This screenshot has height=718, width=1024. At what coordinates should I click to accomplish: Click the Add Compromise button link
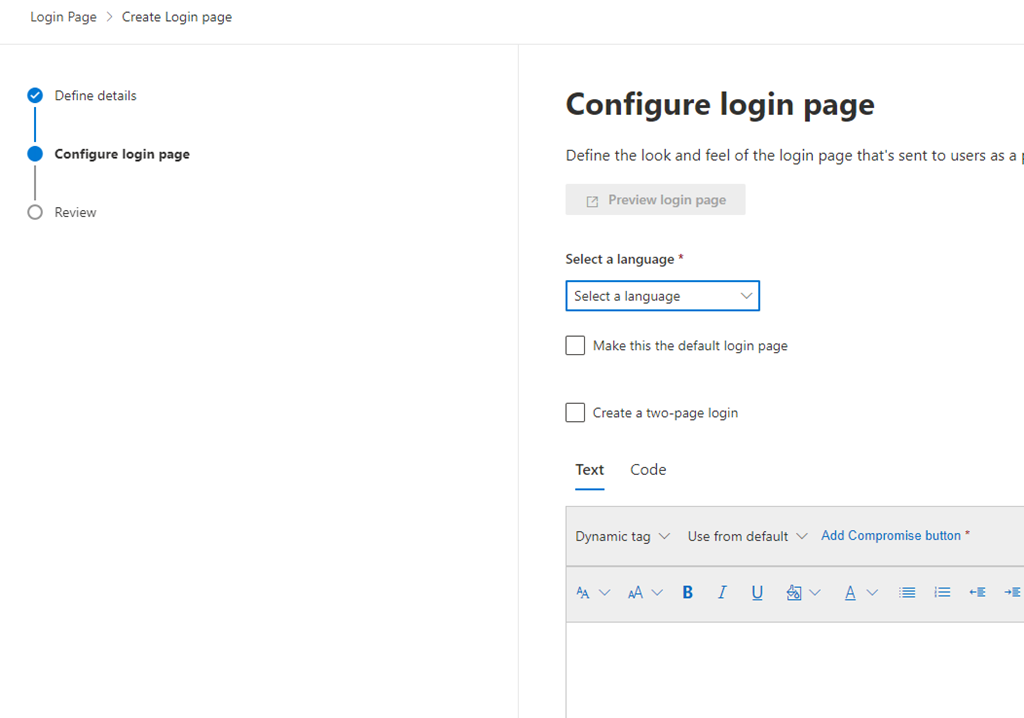pos(891,536)
